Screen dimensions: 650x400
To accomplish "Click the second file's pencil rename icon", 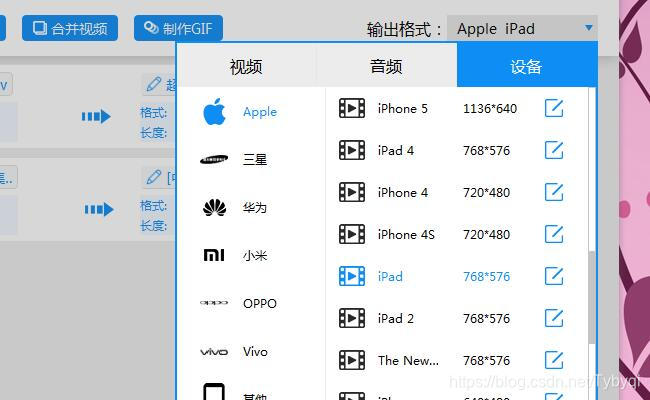I will [154, 177].
